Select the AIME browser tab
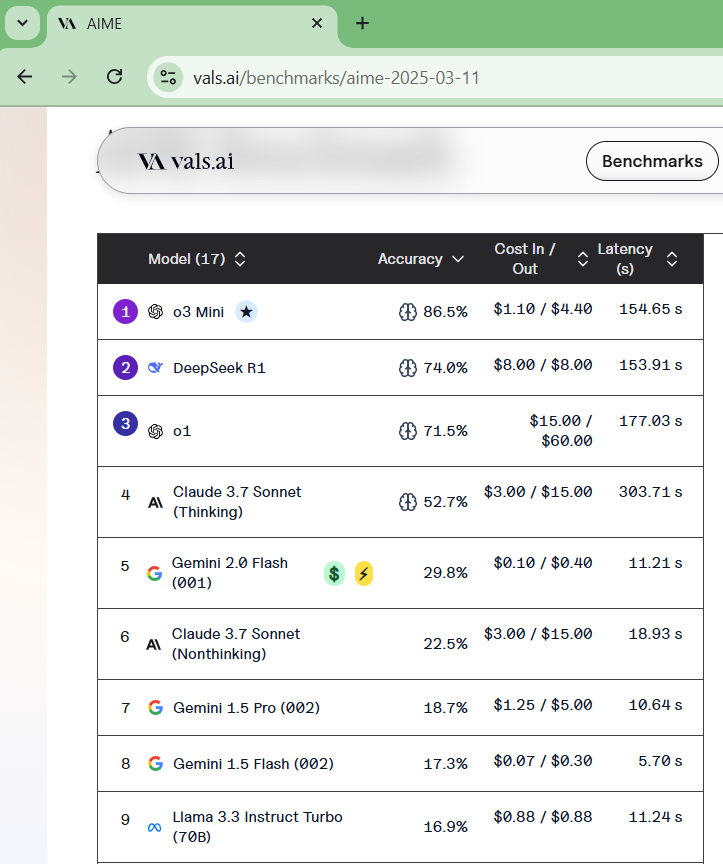723x864 pixels. tap(192, 24)
